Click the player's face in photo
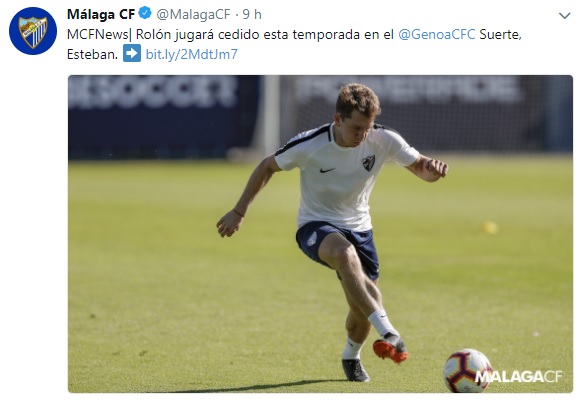 (x=353, y=130)
